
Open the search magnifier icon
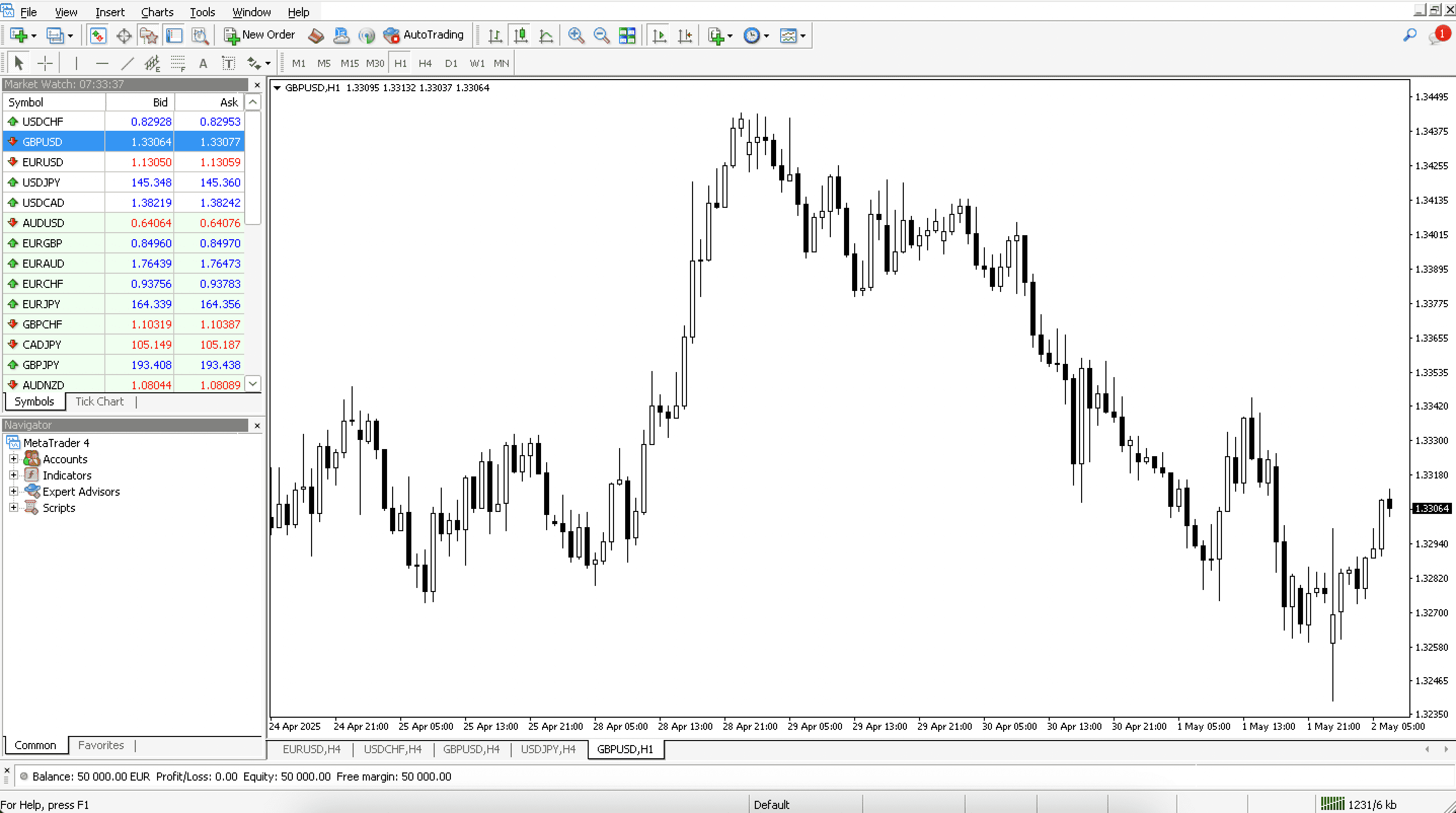1410,35
